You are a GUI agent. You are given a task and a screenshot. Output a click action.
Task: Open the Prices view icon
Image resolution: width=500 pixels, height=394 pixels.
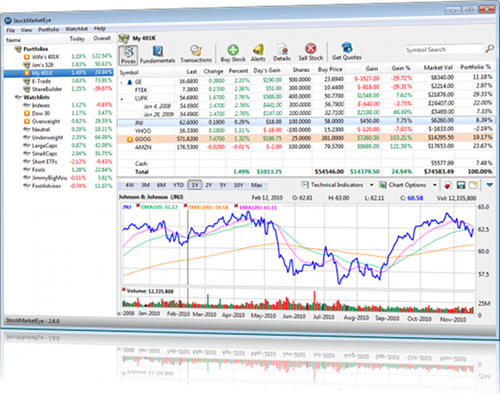[128, 55]
